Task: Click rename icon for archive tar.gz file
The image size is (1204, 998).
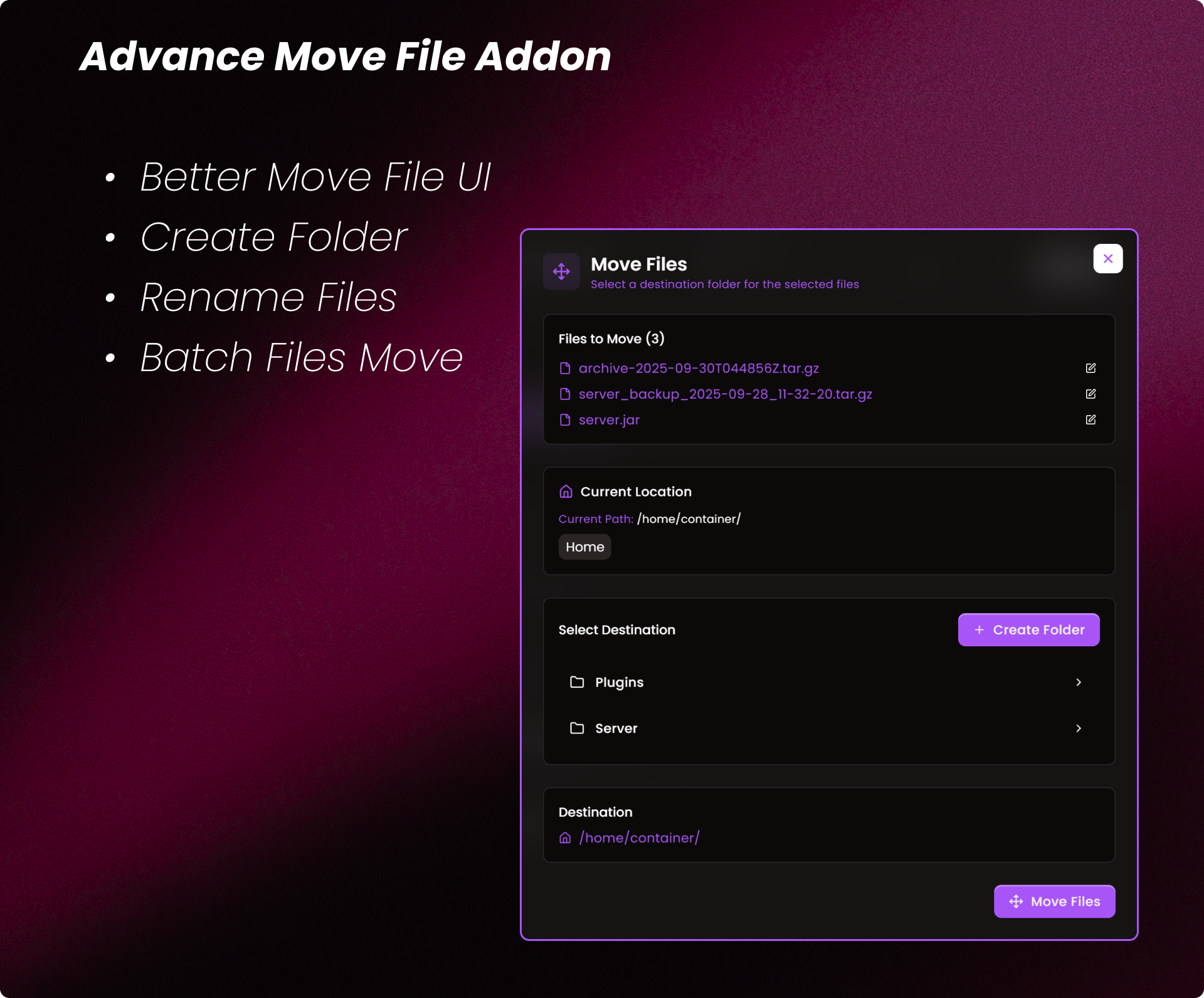Action: [x=1090, y=368]
